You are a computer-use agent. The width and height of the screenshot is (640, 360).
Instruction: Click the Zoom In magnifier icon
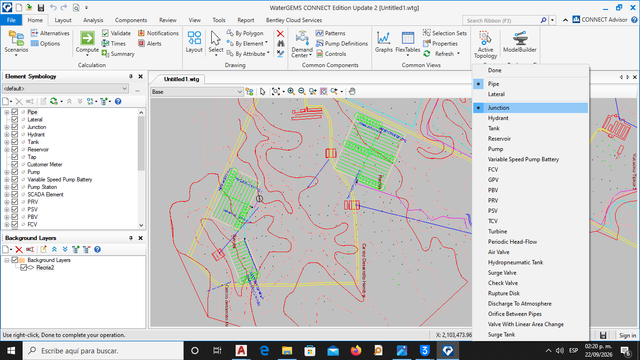click(291, 91)
